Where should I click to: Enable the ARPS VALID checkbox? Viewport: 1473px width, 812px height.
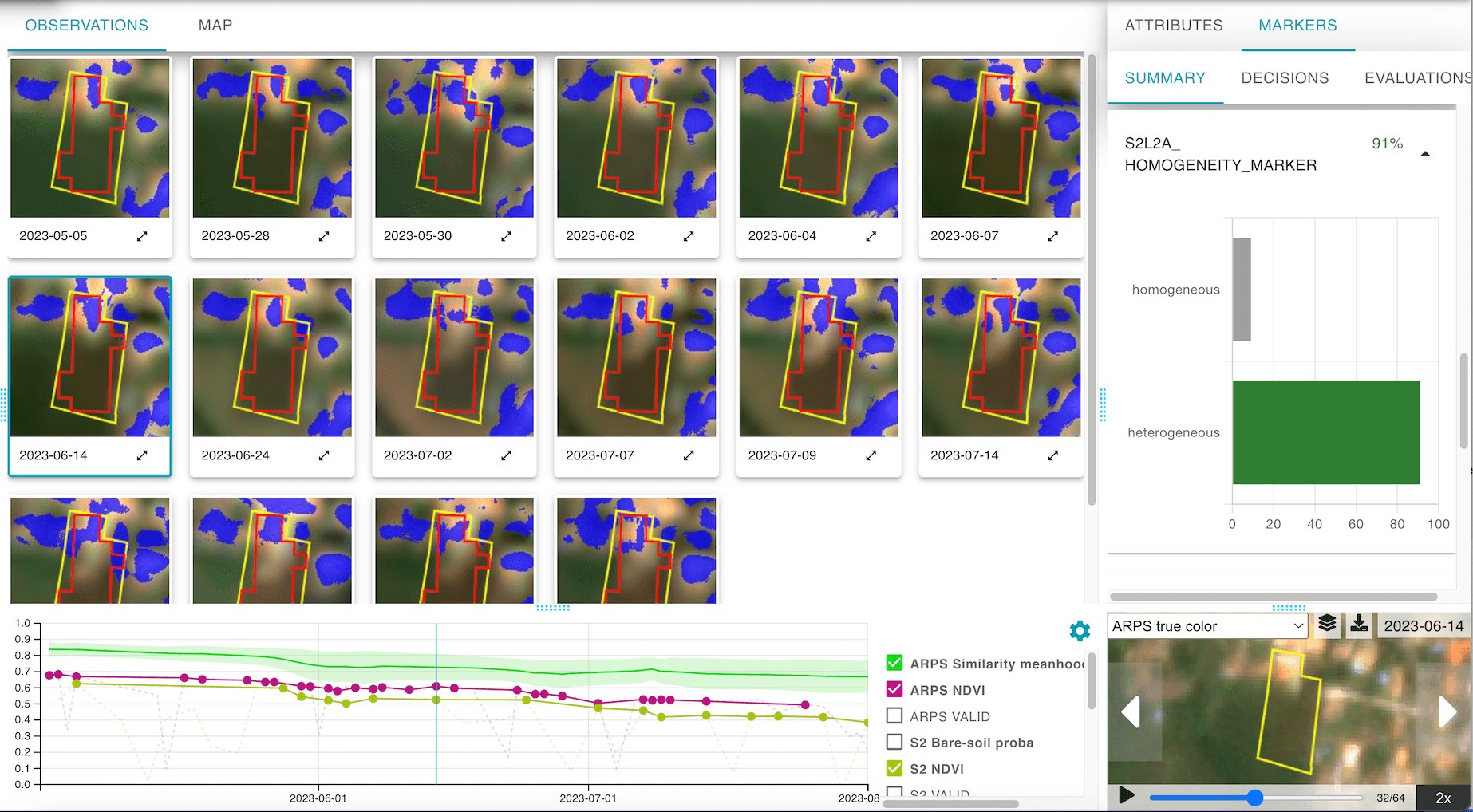894,716
